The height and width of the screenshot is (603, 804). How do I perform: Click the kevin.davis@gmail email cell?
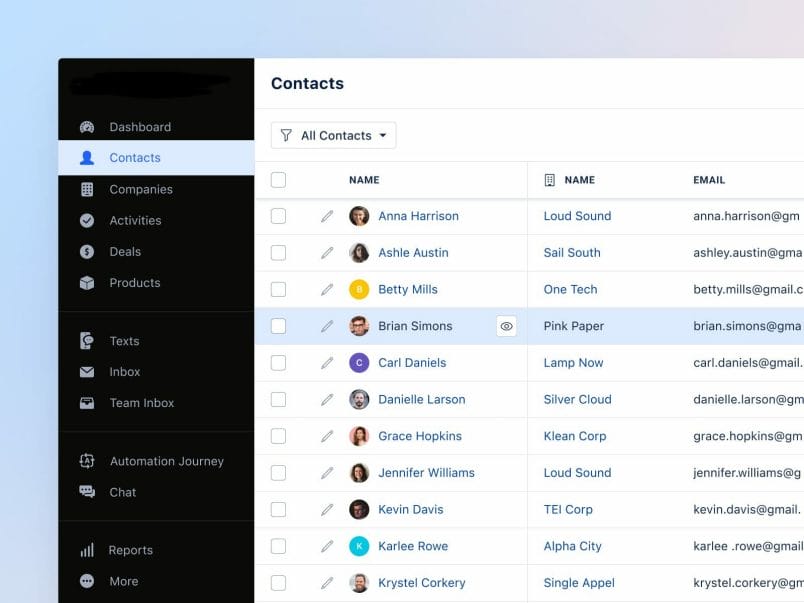pos(747,510)
